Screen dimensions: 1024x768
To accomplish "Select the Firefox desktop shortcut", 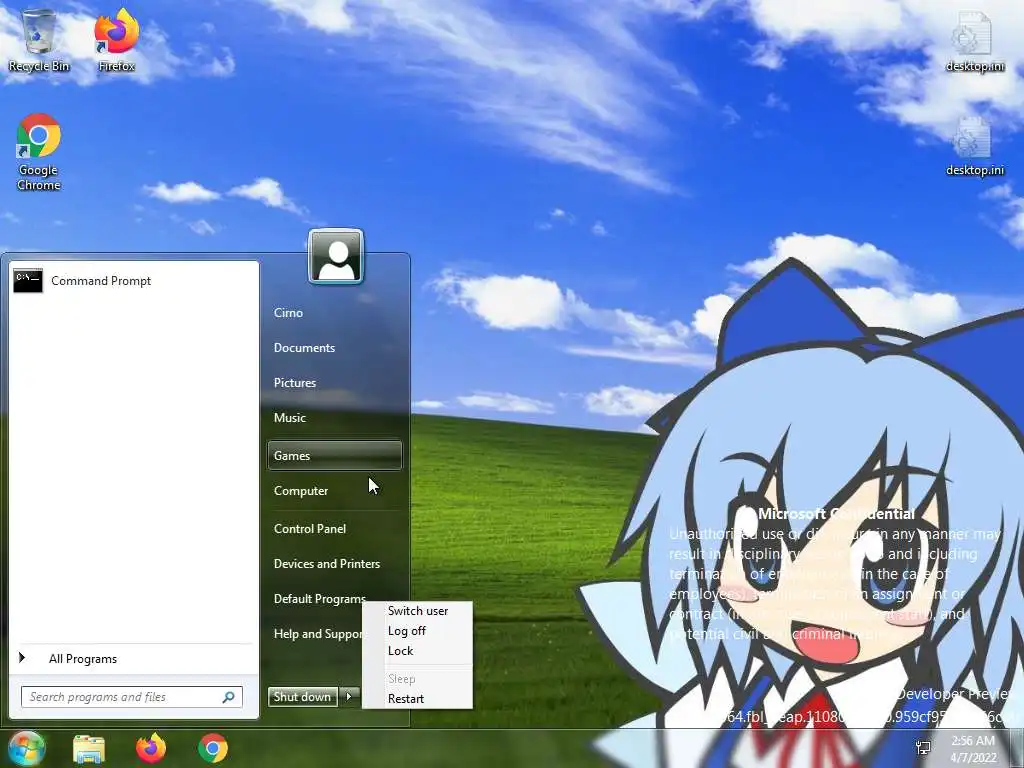I will pos(116,39).
